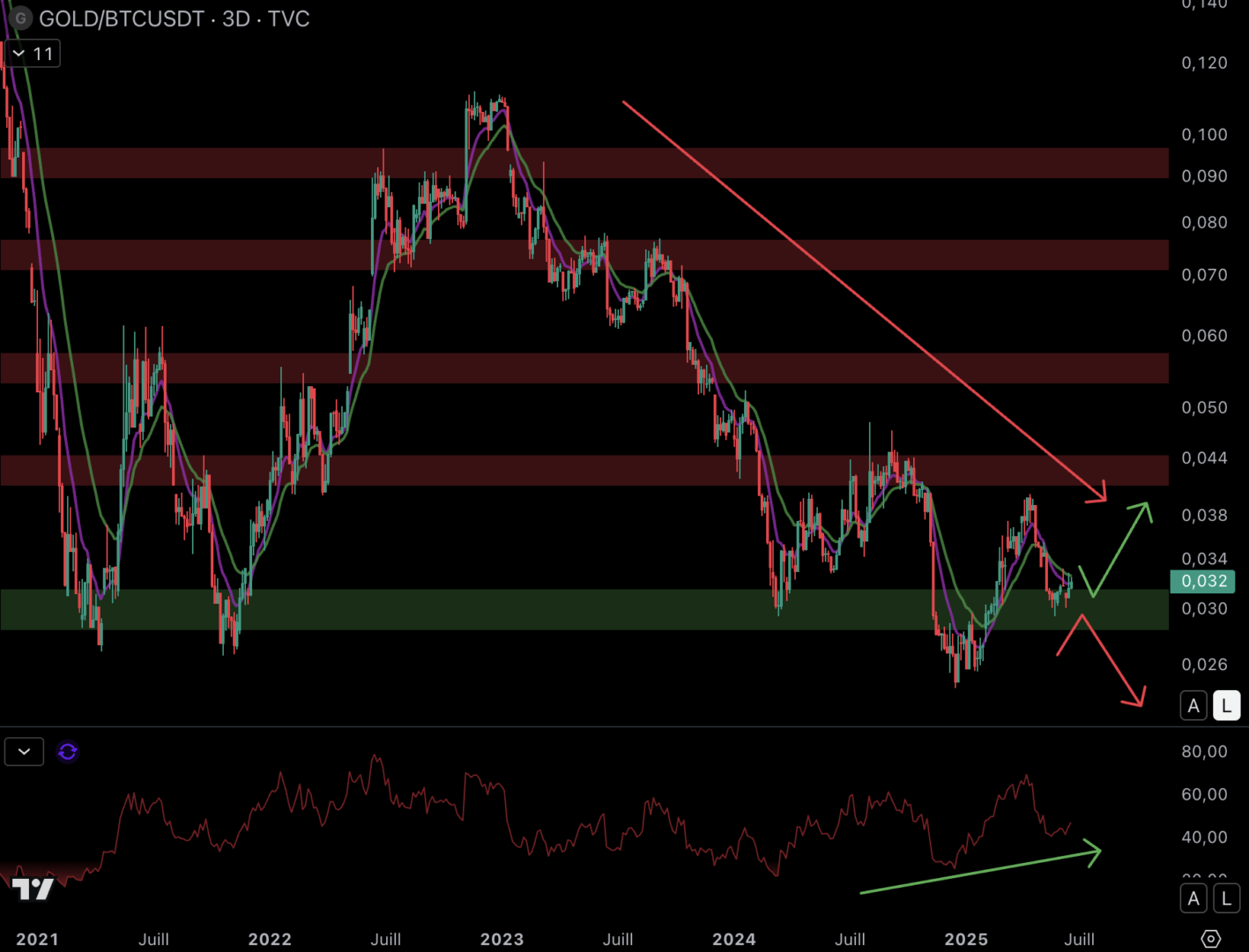Click the 80,00 RSI scale label
Image resolution: width=1249 pixels, height=952 pixels.
tap(1204, 752)
